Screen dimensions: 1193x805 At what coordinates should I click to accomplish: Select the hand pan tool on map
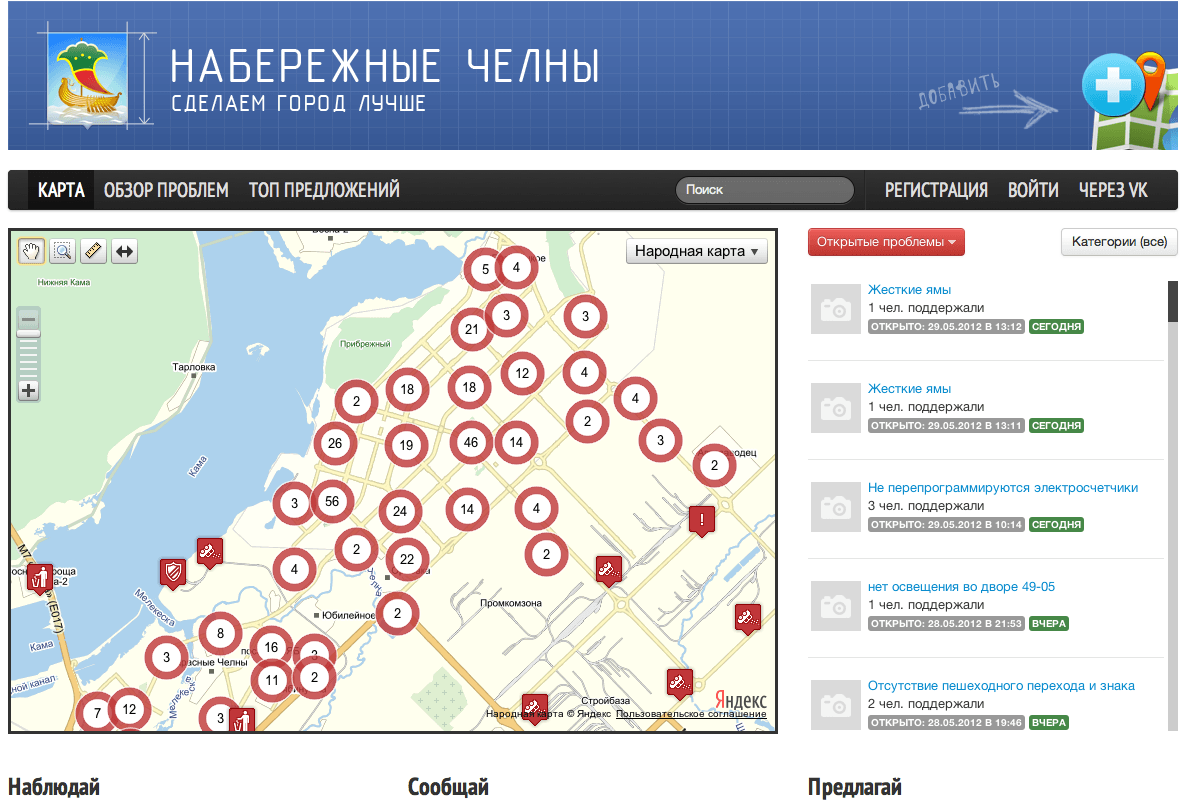(x=32, y=252)
